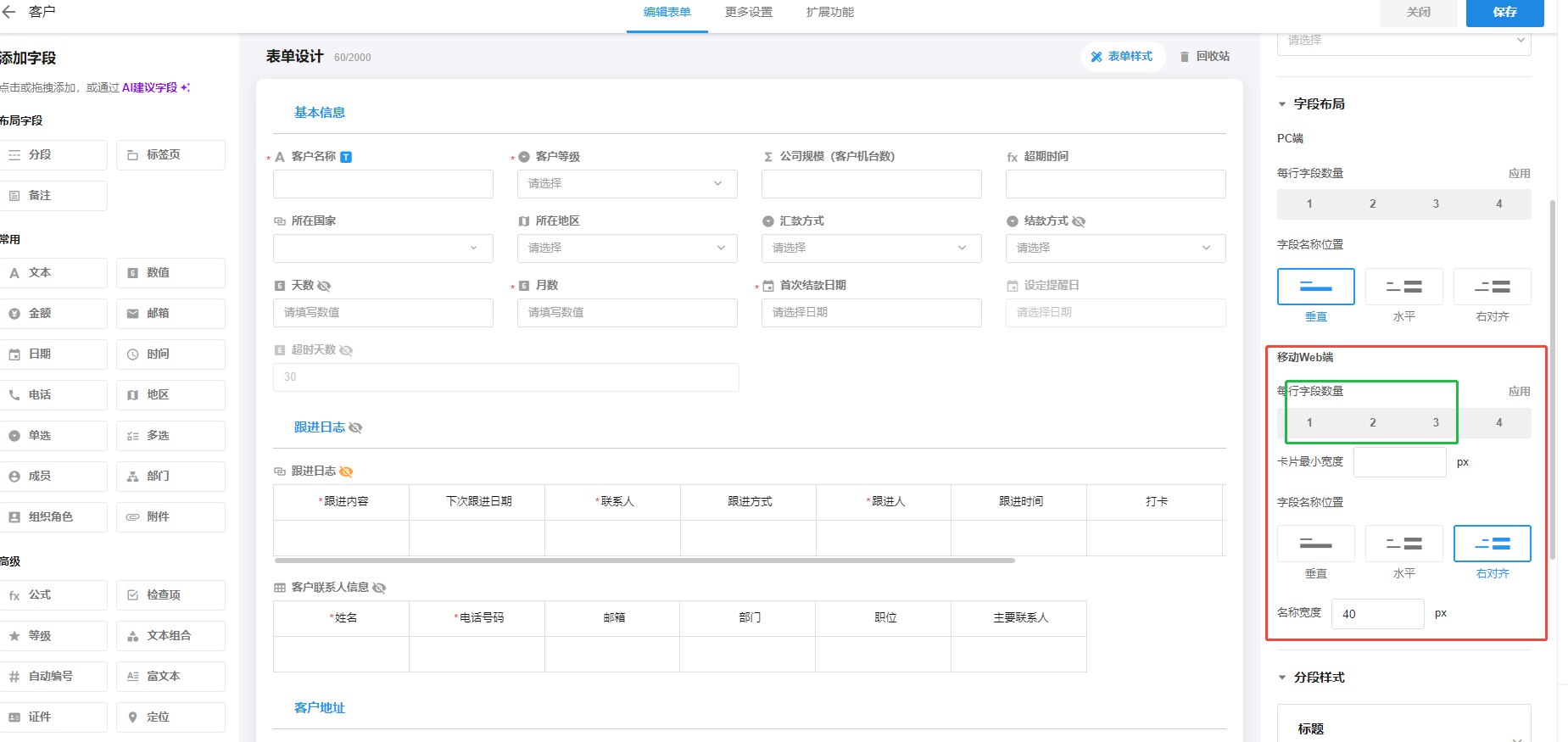Open the 回收站
The image size is (1568, 742).
[1204, 57]
